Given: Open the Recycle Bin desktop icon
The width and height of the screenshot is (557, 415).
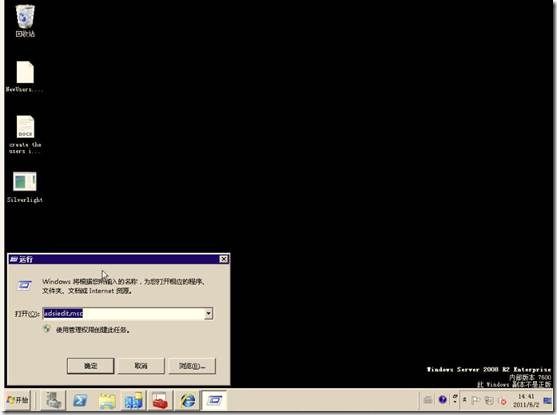Looking at the screenshot, I should [25, 21].
